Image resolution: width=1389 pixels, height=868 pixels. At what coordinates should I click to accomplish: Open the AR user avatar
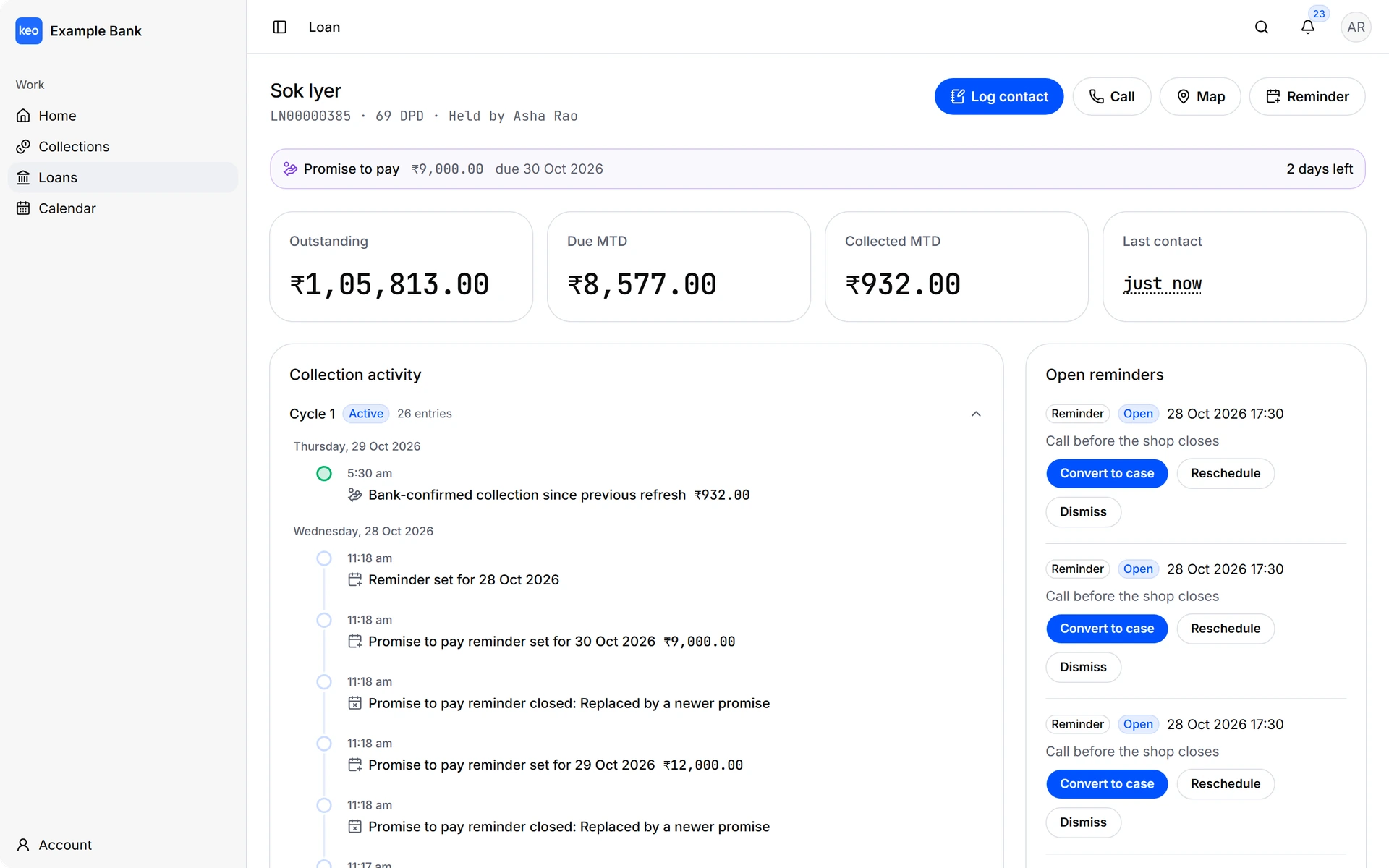point(1356,27)
